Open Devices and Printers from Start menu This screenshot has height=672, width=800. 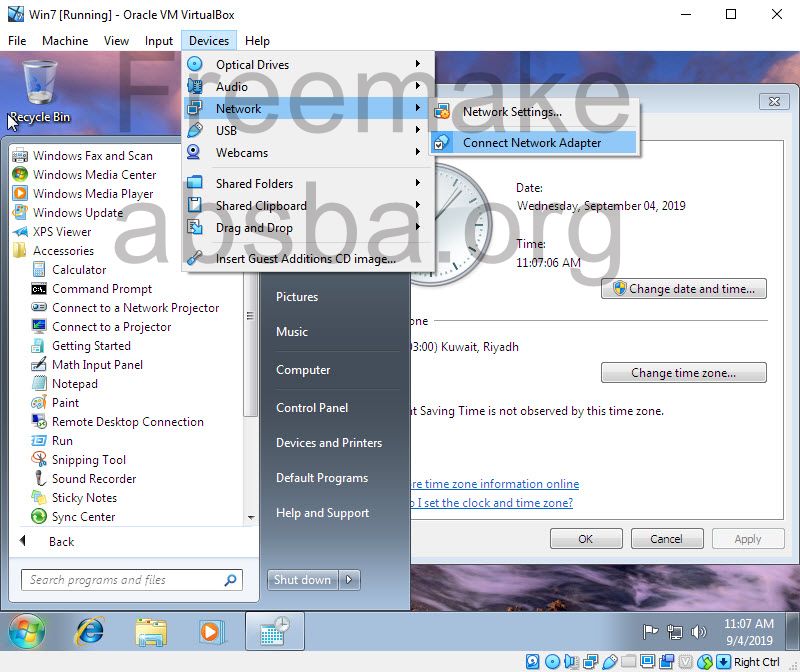coord(329,442)
